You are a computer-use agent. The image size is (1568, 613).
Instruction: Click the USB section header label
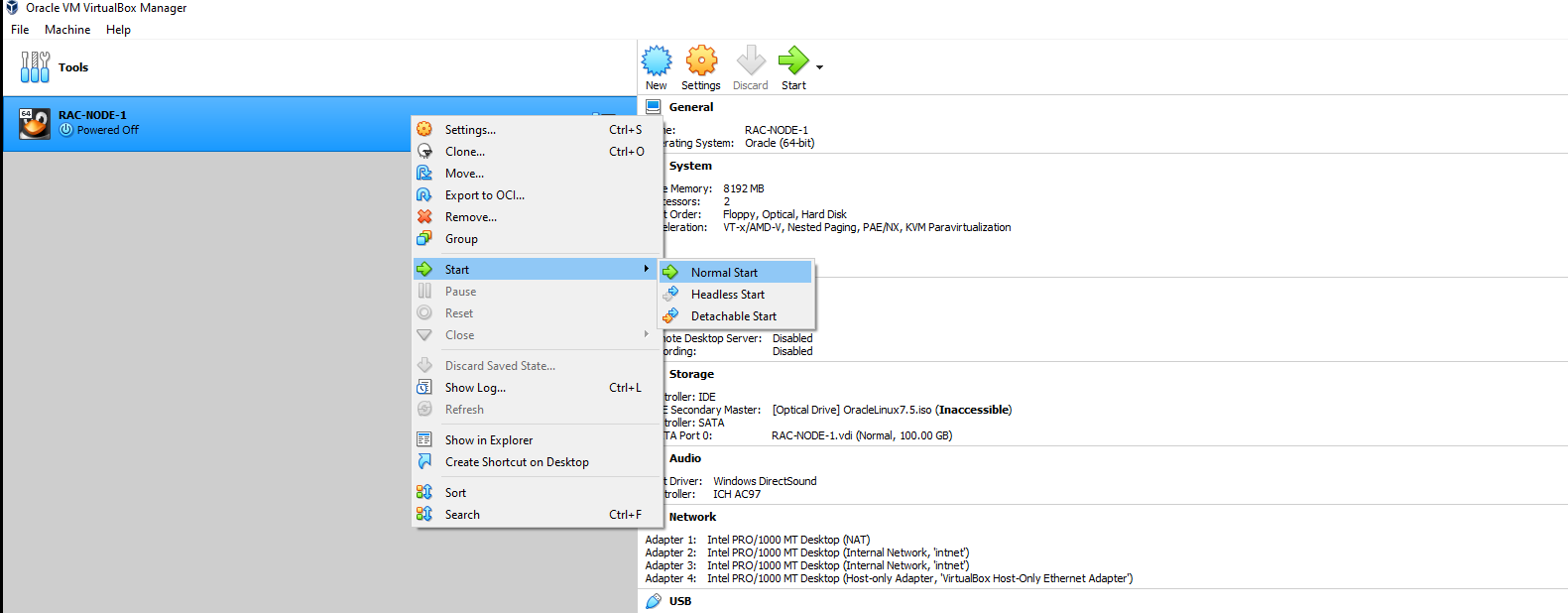pyautogui.click(x=680, y=601)
